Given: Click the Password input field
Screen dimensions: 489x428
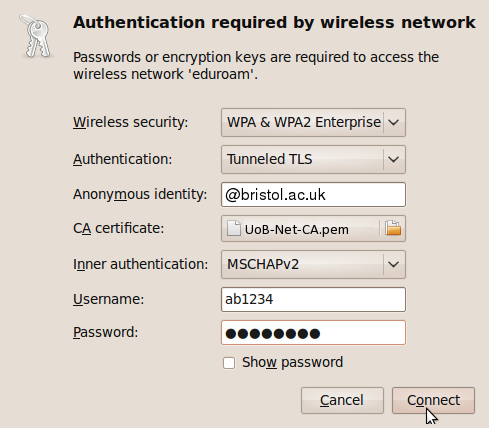Looking at the screenshot, I should (x=313, y=333).
